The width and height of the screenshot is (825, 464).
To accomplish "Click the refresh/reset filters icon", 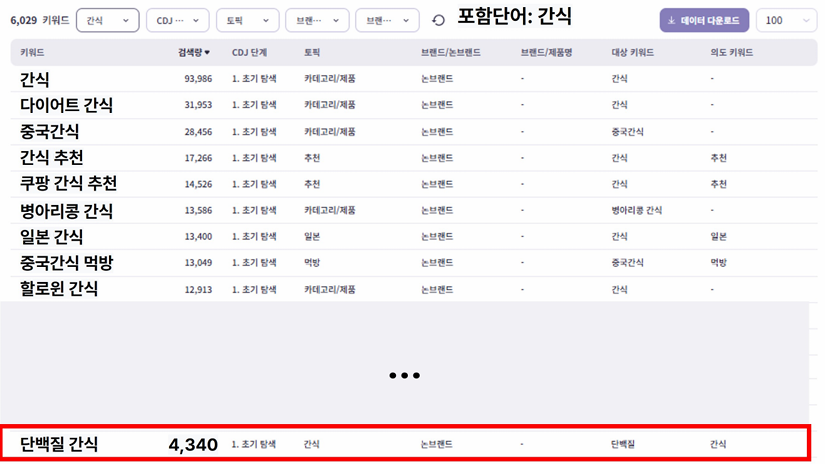I will 438,20.
